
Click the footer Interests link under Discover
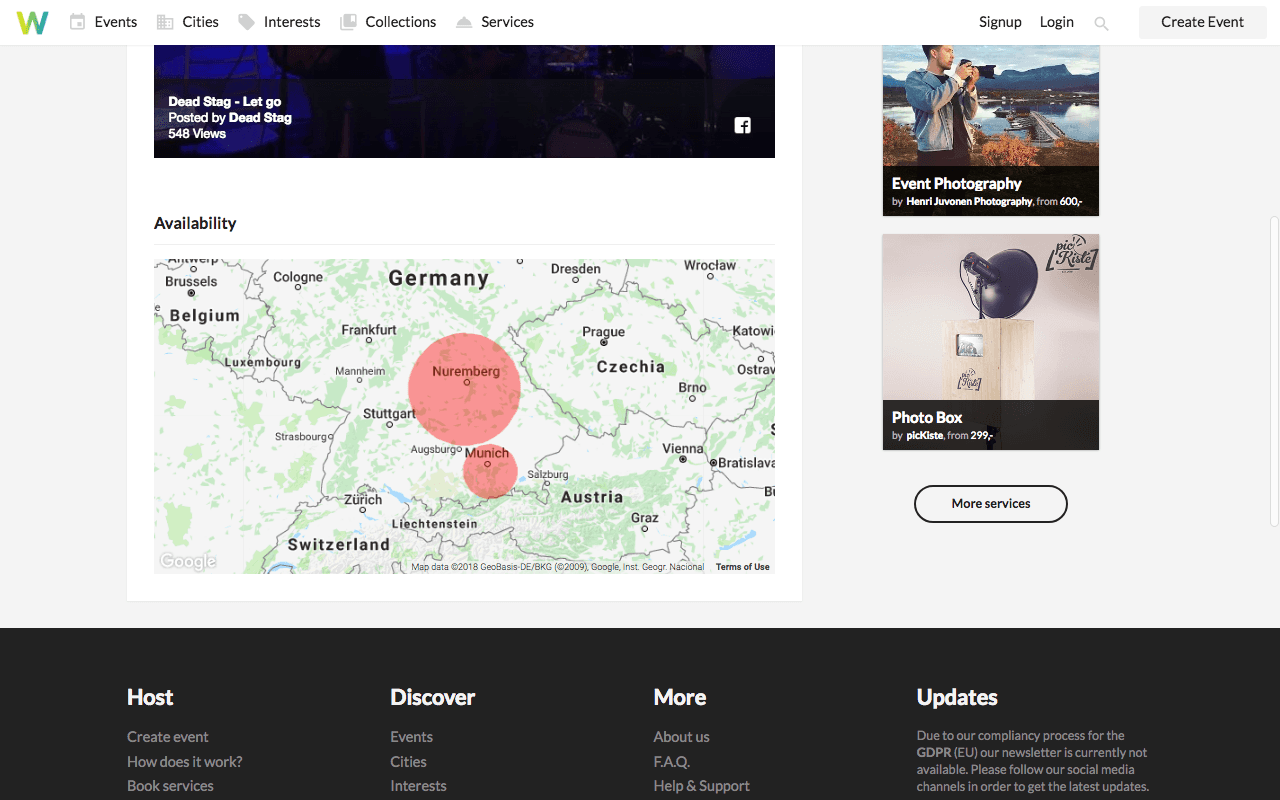tap(418, 786)
